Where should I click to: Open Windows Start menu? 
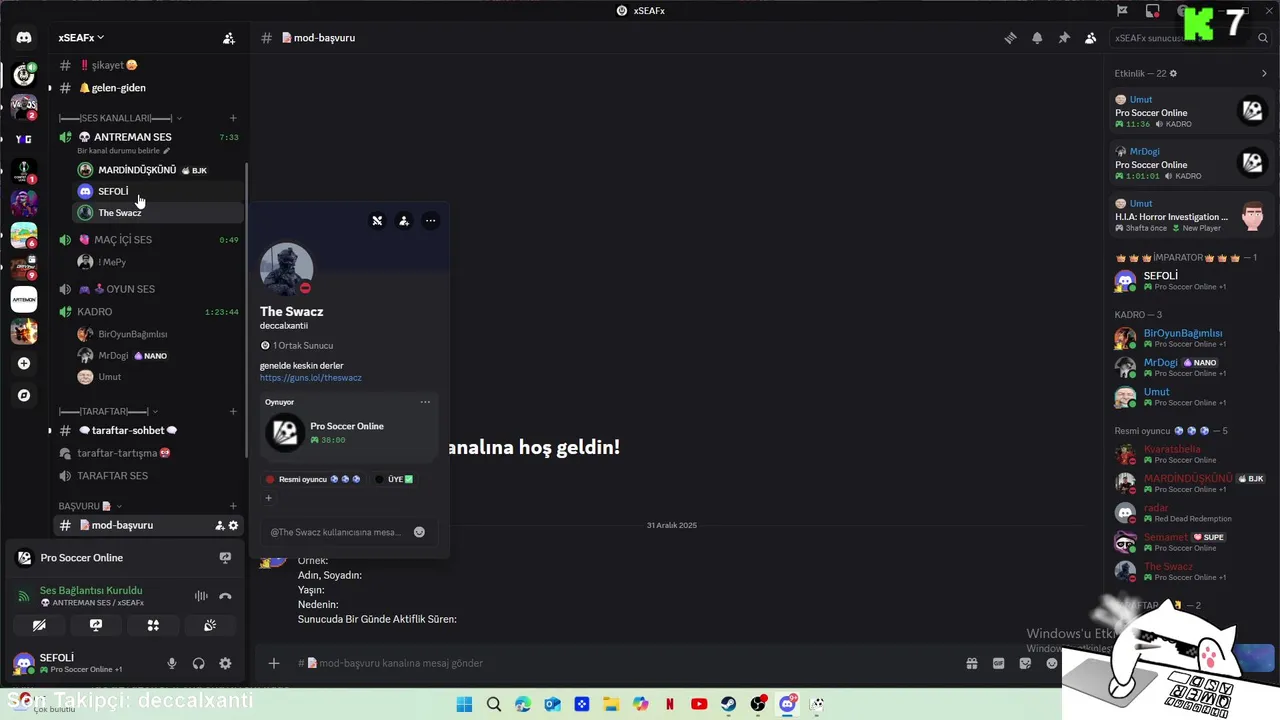464,704
